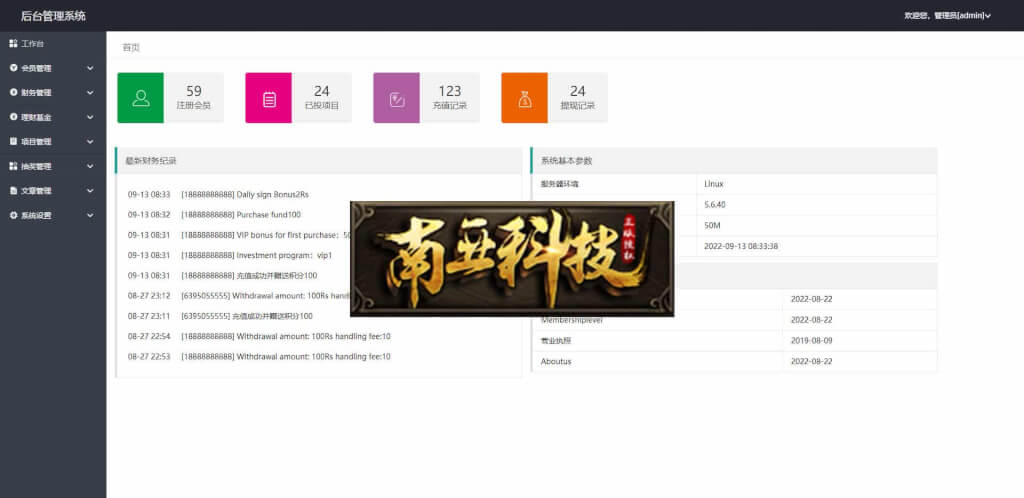This screenshot has width=1024, height=498.
Task: Click the 抽奖管理 lottery icon
Action: coord(13,166)
